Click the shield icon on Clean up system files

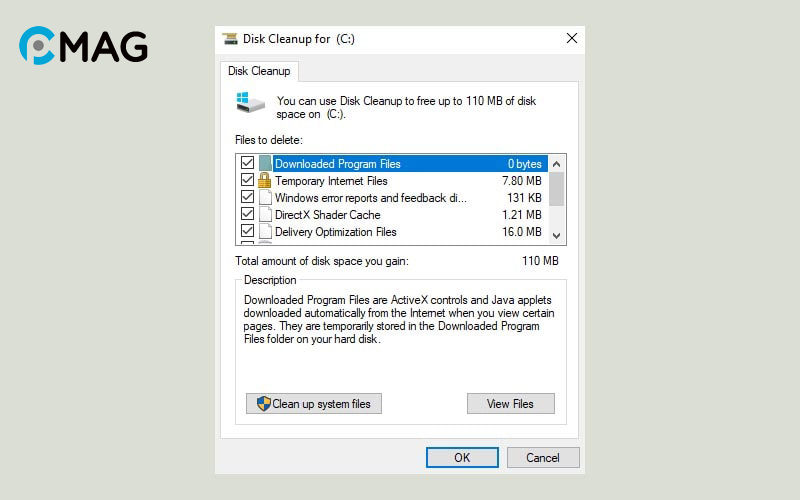coord(263,404)
